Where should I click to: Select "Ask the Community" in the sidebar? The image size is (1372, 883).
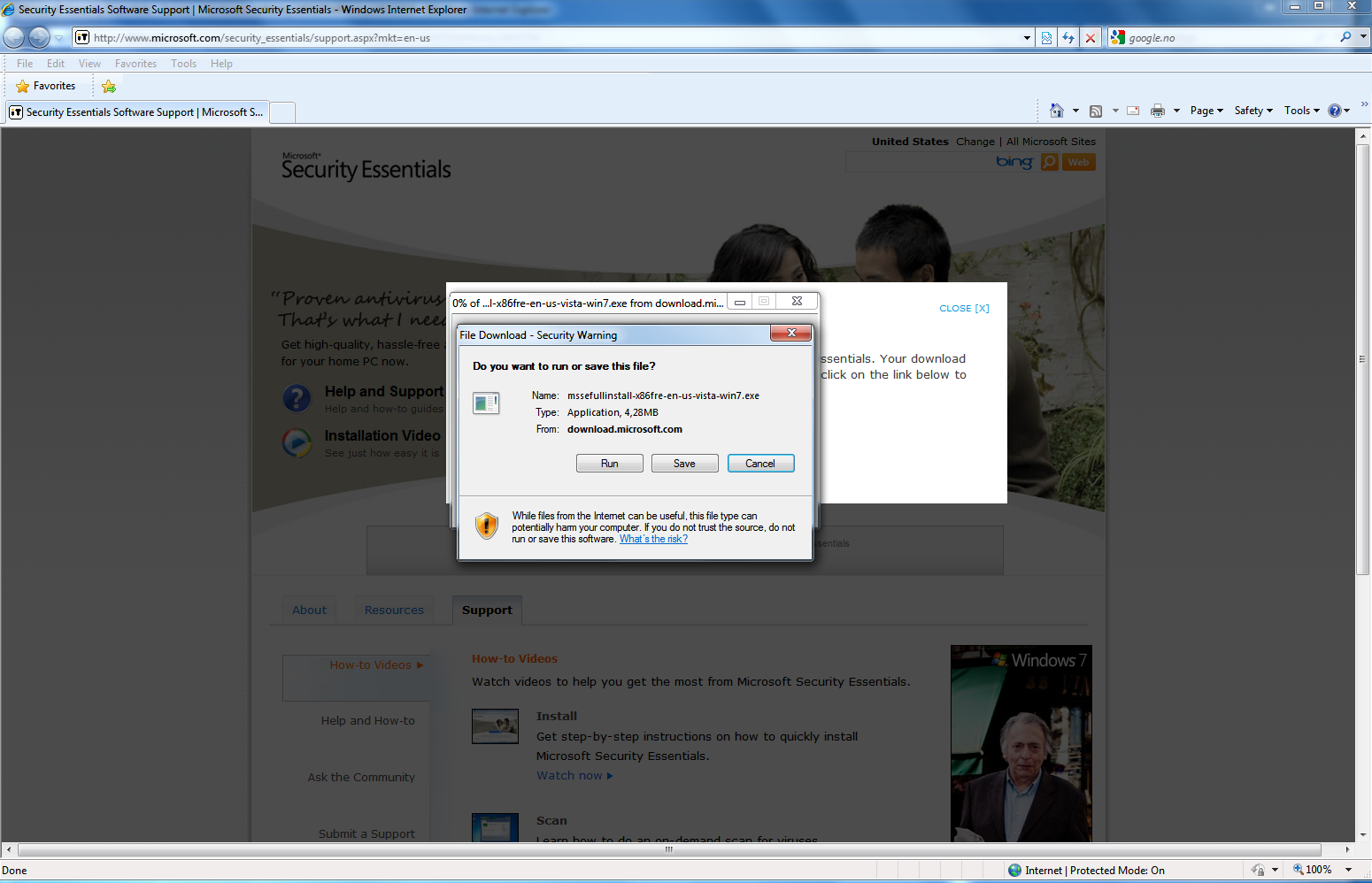click(x=361, y=777)
